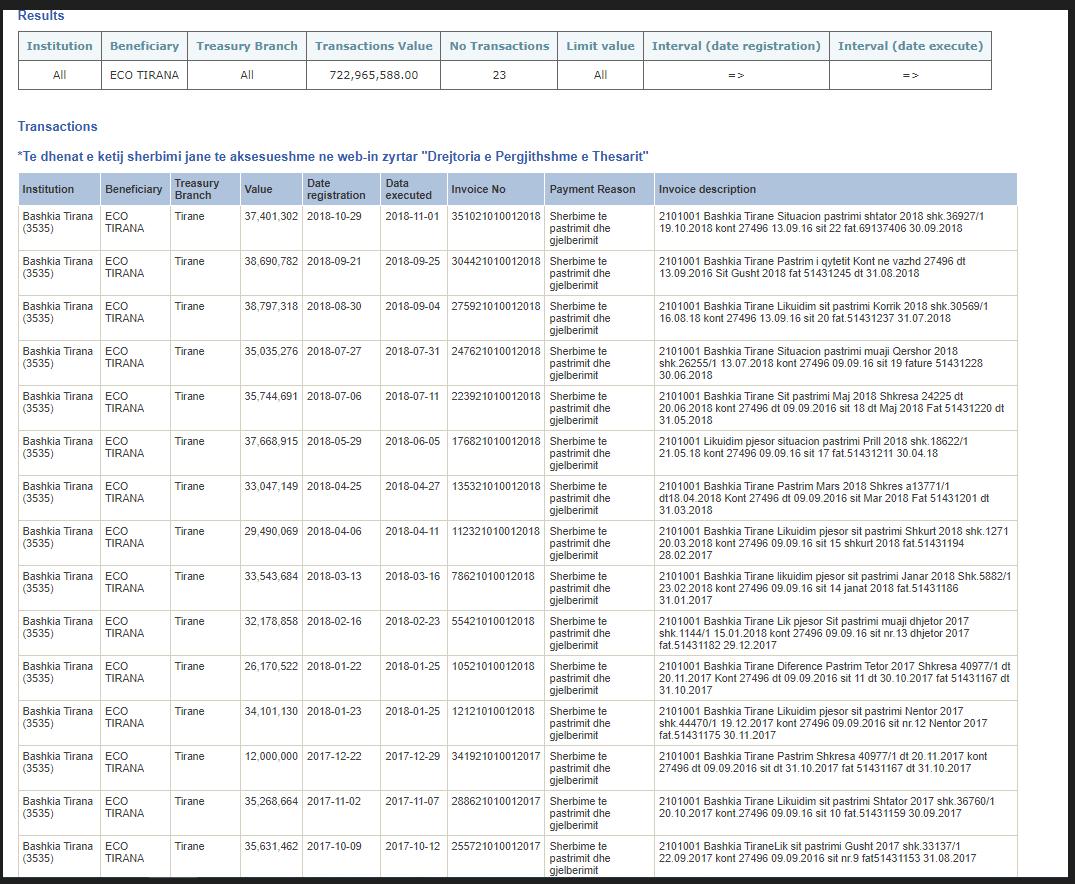Viewport: 1075px width, 884px height.
Task: Select invoice number 351021010012018
Action: pyautogui.click(x=495, y=216)
